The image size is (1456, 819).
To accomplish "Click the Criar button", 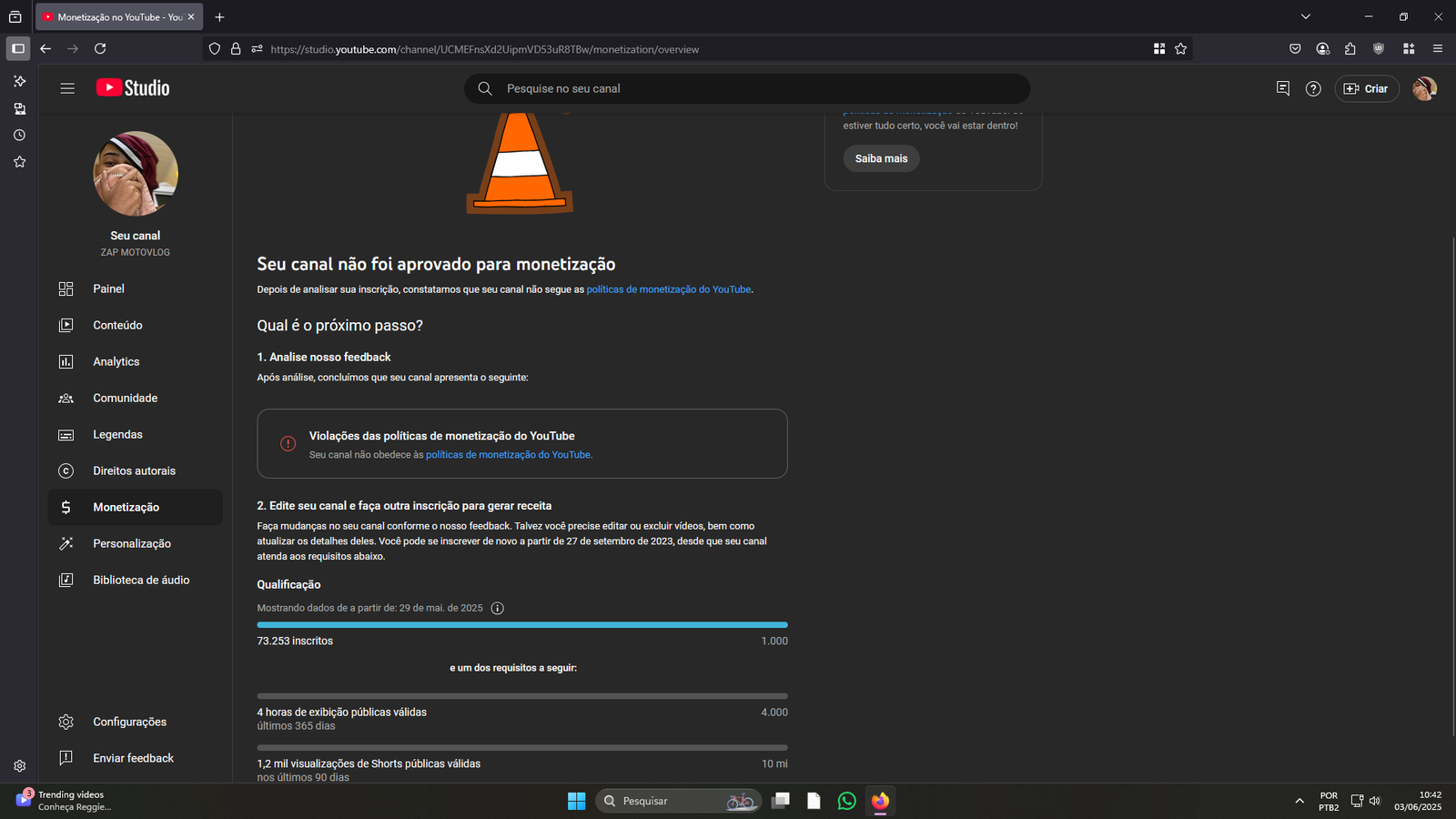I will [1367, 88].
